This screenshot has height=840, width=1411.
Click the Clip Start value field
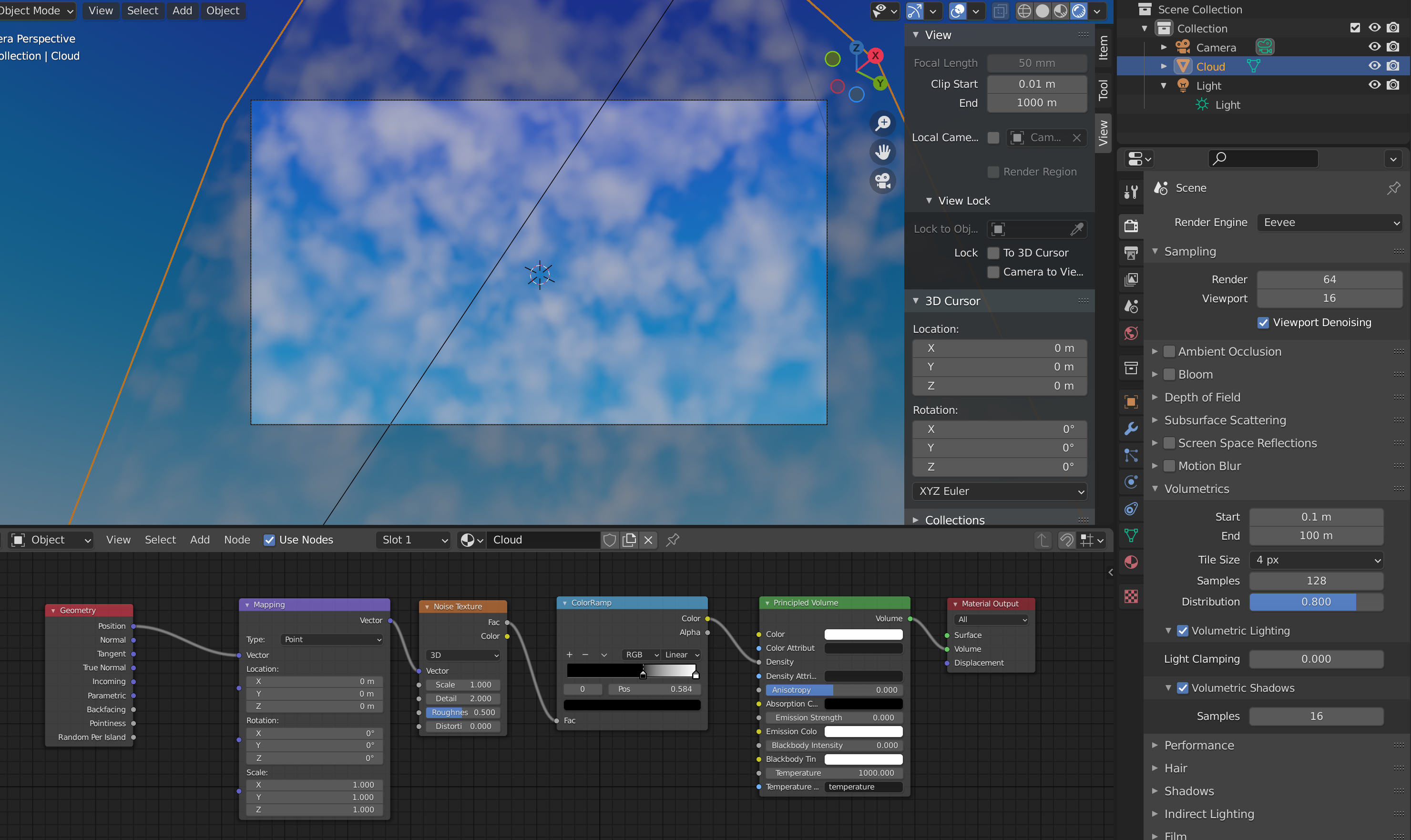[x=1036, y=84]
